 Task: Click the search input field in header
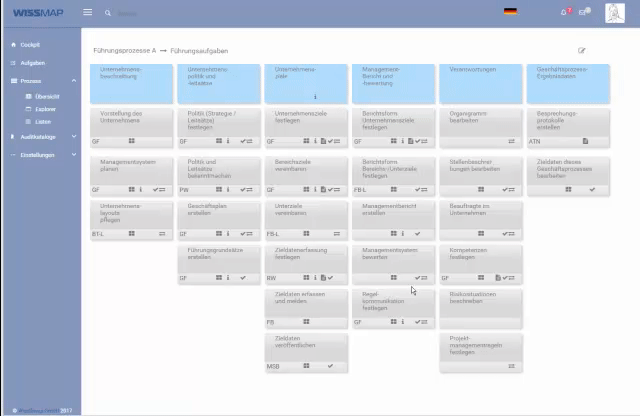[x=150, y=13]
